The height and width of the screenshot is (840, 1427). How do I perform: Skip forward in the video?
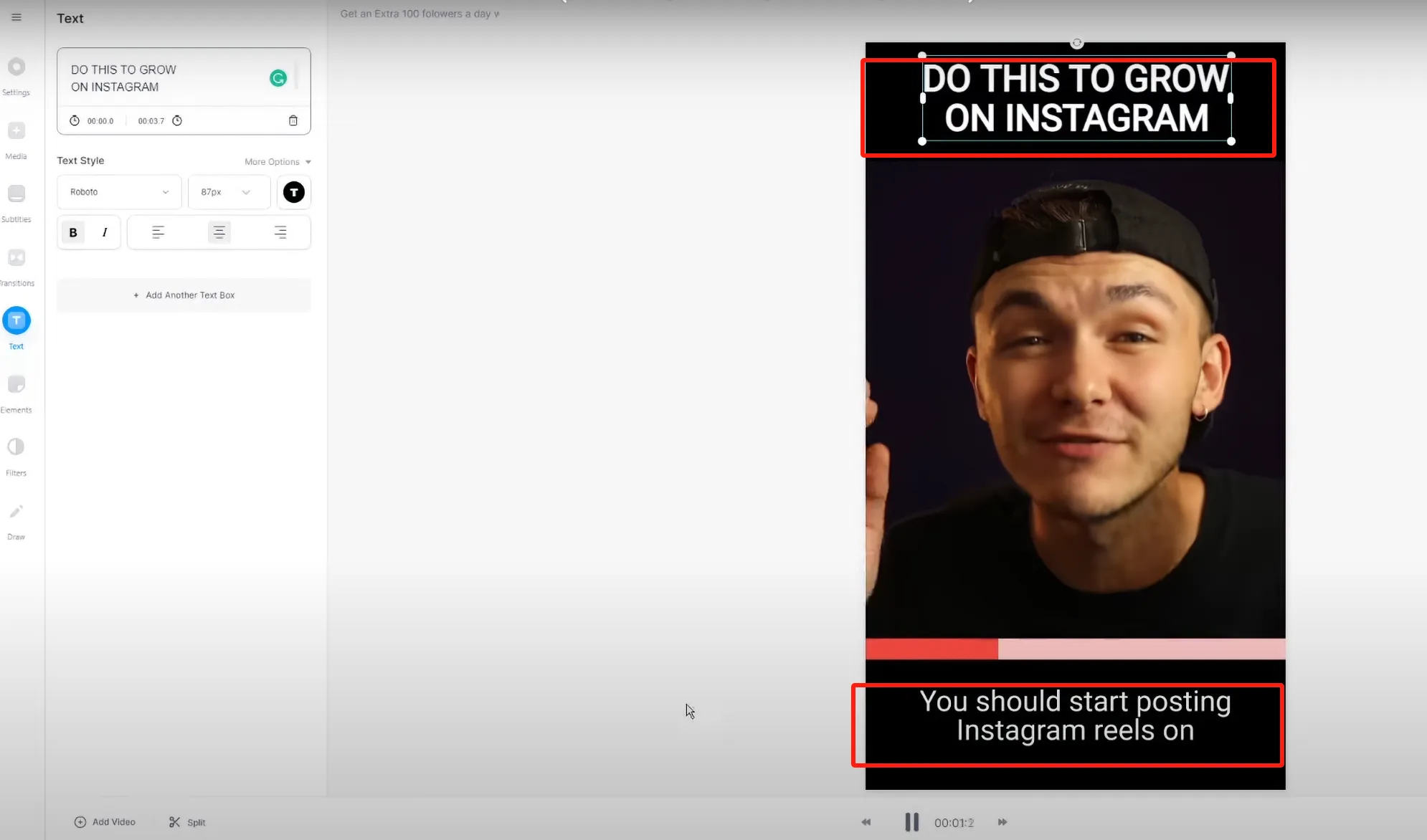pos(1002,822)
